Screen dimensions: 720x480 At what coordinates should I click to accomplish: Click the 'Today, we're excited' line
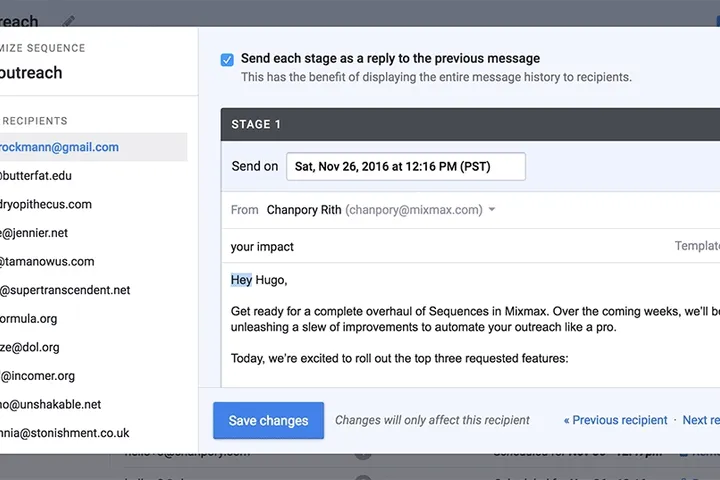click(x=399, y=358)
